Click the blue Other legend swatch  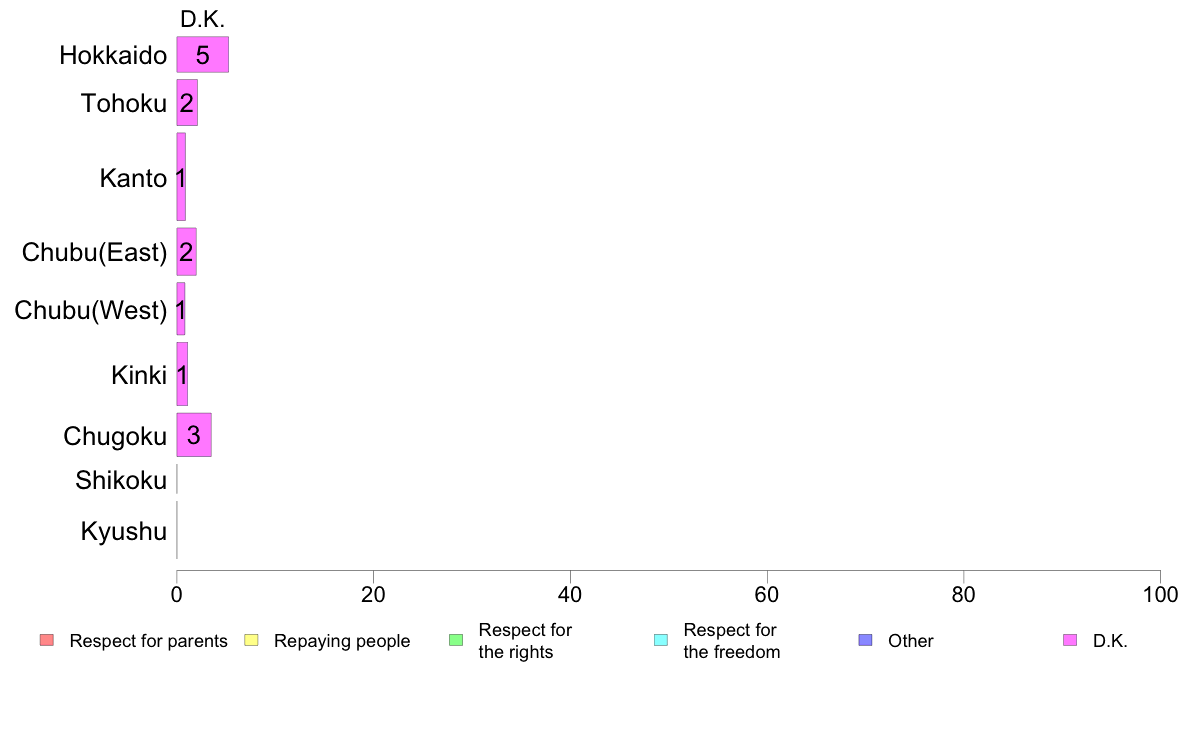865,640
